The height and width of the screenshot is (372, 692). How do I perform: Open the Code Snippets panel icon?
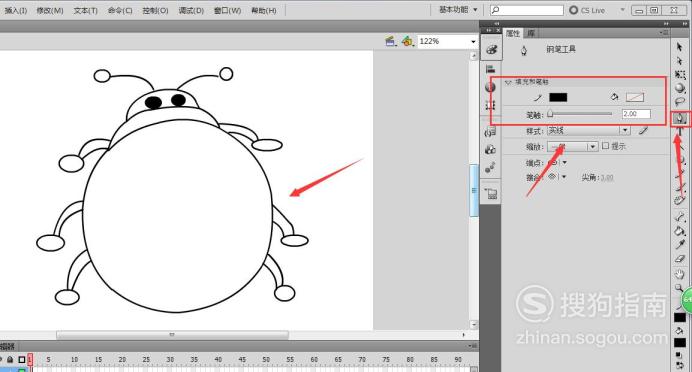coord(491,131)
